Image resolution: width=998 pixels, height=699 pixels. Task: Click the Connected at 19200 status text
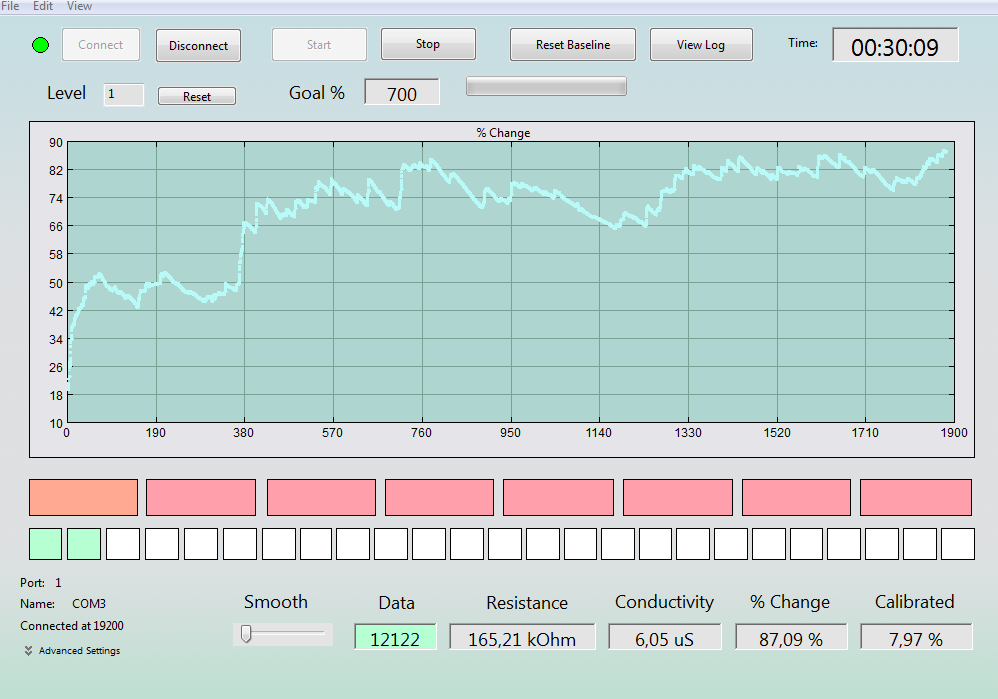[72, 626]
